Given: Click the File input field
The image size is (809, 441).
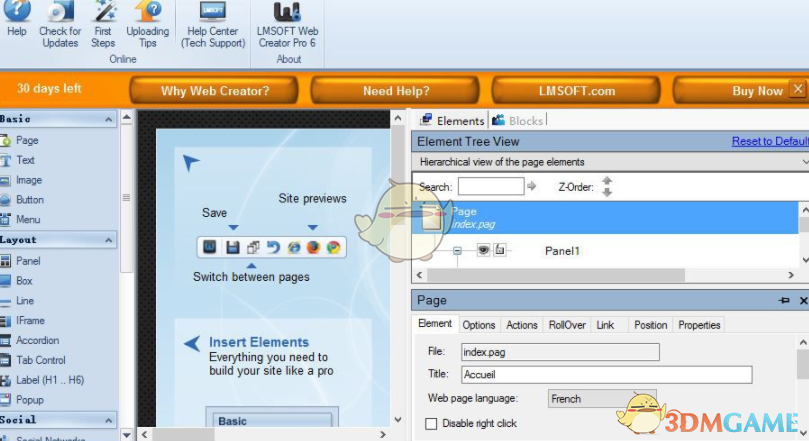Looking at the screenshot, I should (x=560, y=352).
